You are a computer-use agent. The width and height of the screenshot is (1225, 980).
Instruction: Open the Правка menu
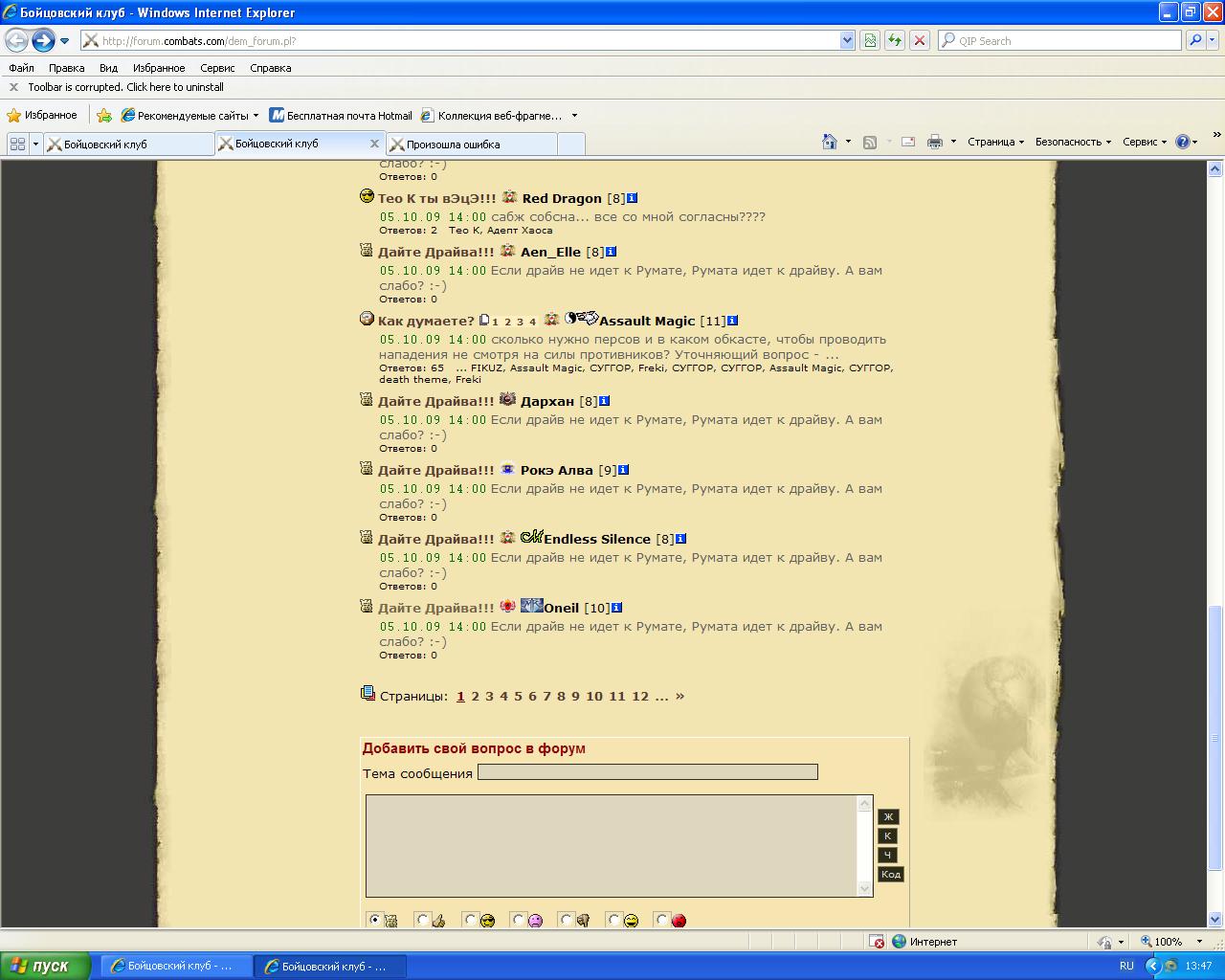tap(66, 68)
